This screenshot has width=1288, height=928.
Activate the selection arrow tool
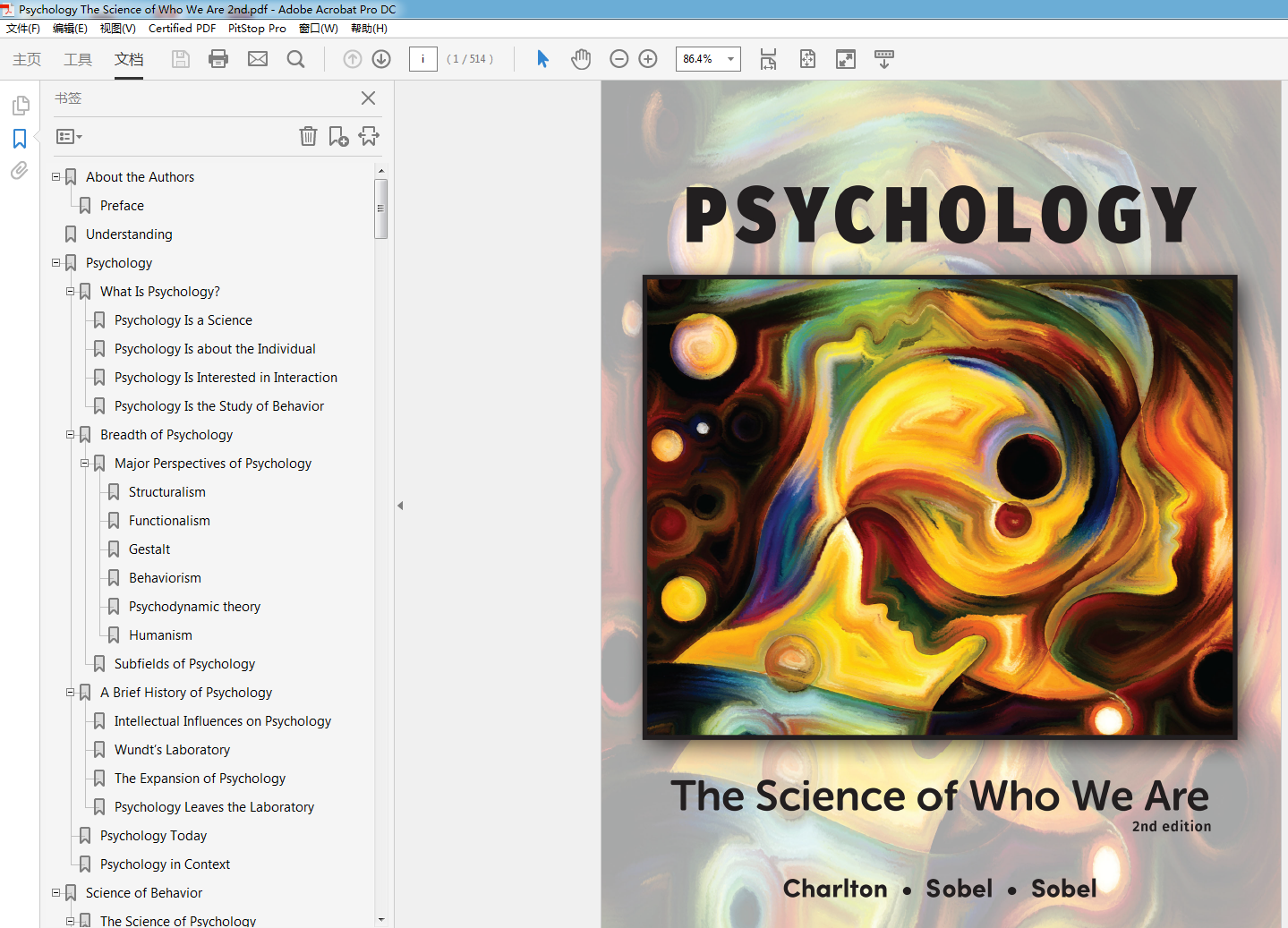click(542, 59)
